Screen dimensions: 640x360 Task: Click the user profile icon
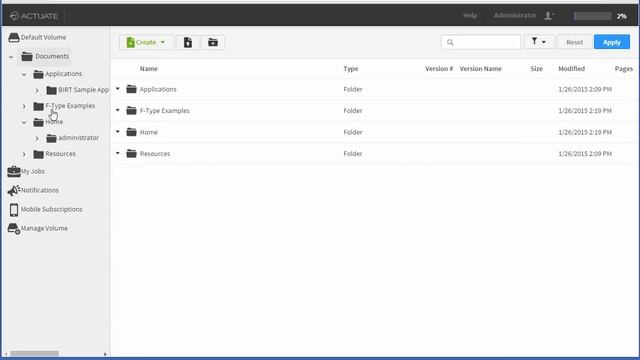(x=549, y=16)
